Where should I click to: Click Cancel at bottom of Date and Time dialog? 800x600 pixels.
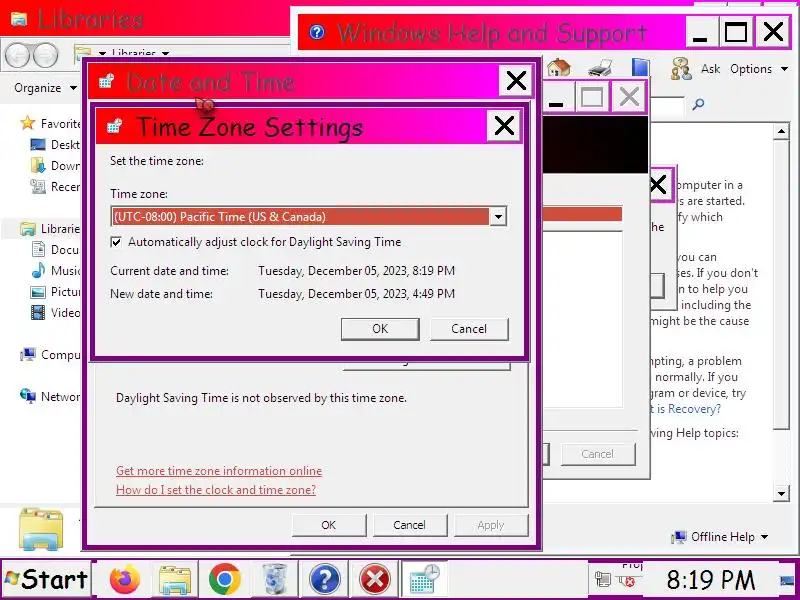409,525
